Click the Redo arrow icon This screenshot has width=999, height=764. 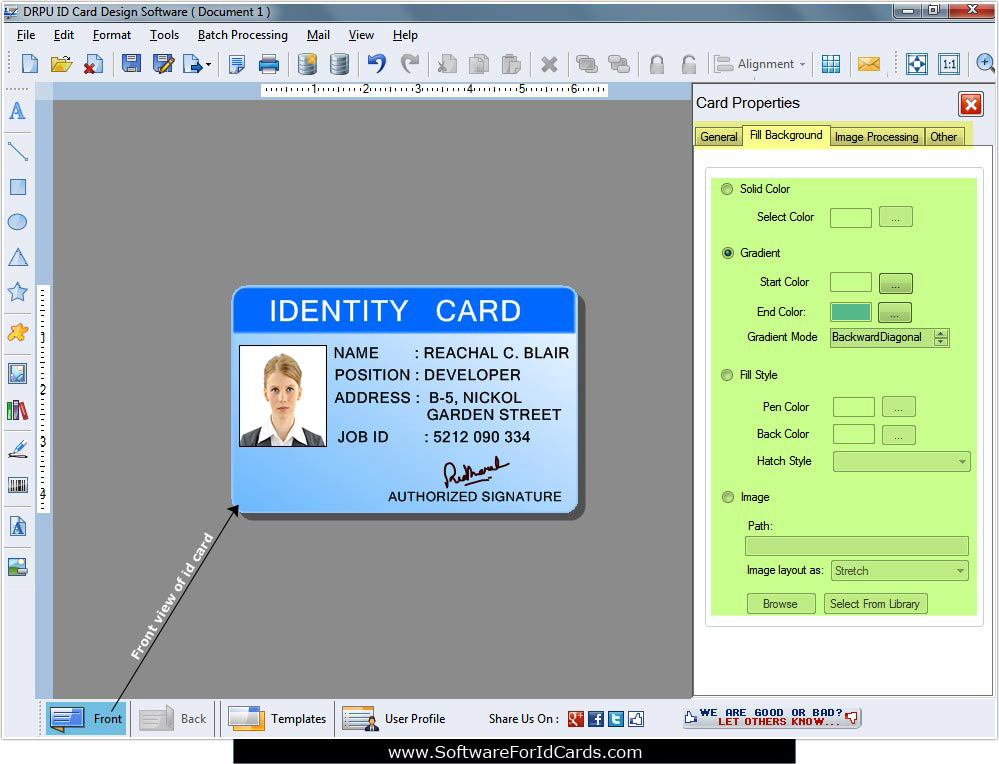pos(410,64)
